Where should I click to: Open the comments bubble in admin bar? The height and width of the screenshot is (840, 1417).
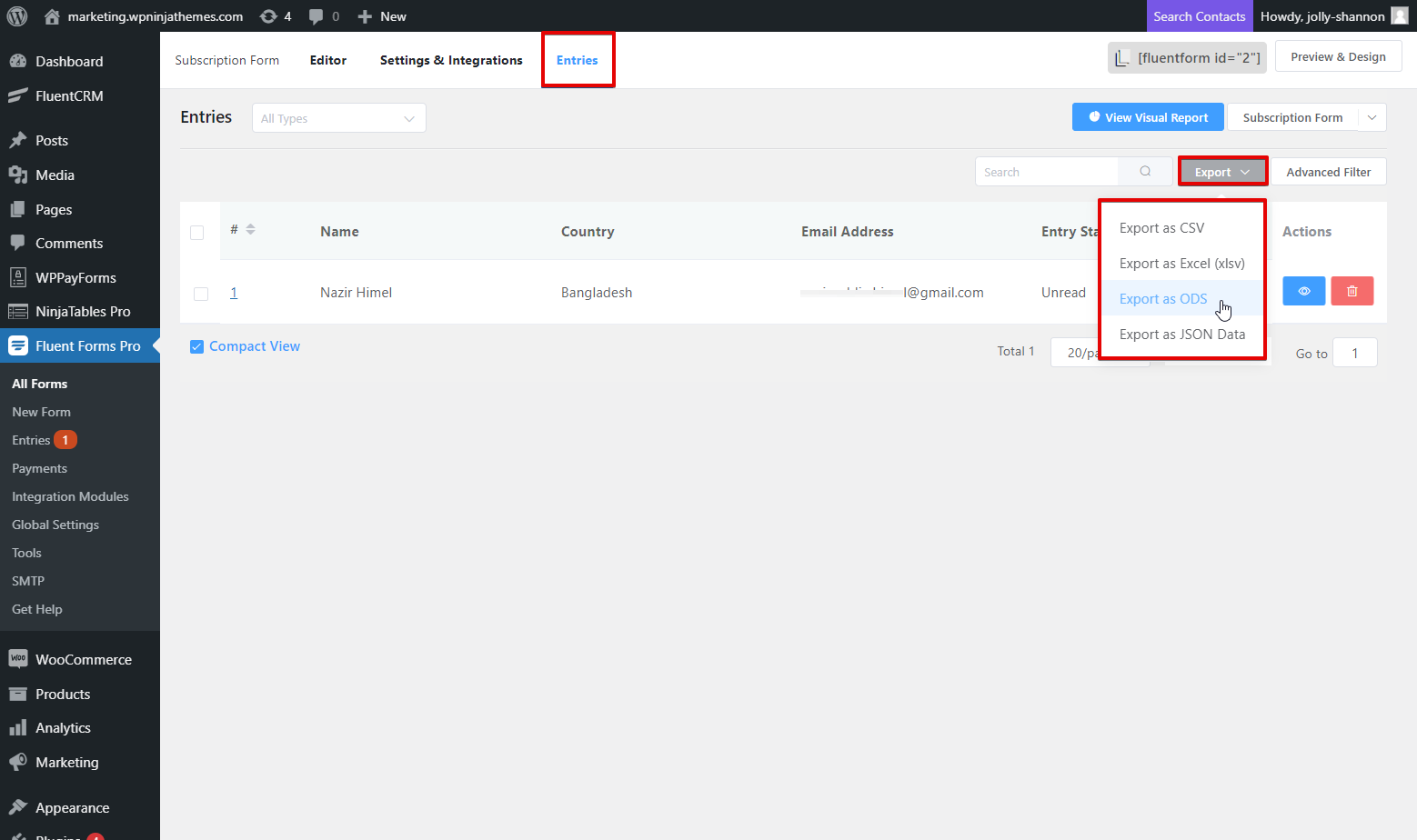point(316,16)
